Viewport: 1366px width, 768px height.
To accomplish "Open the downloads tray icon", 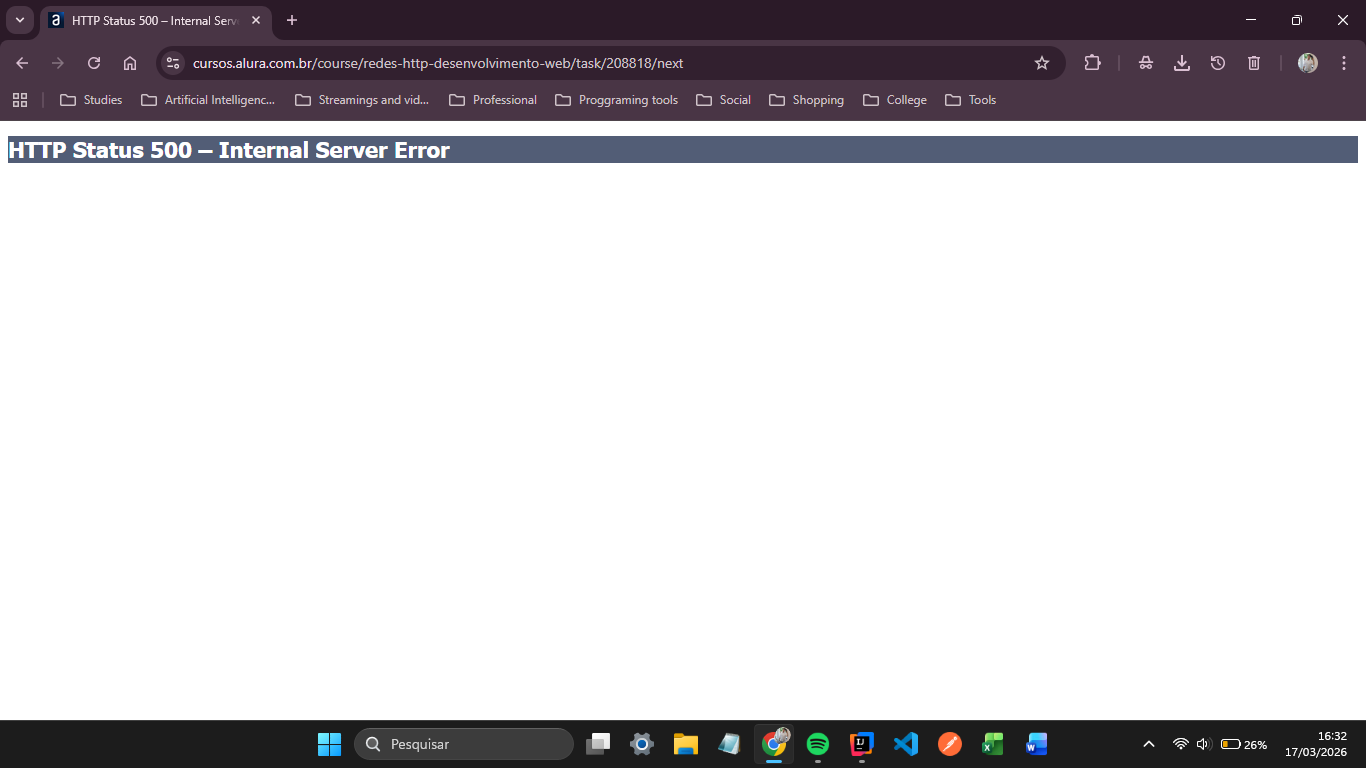I will [x=1182, y=63].
